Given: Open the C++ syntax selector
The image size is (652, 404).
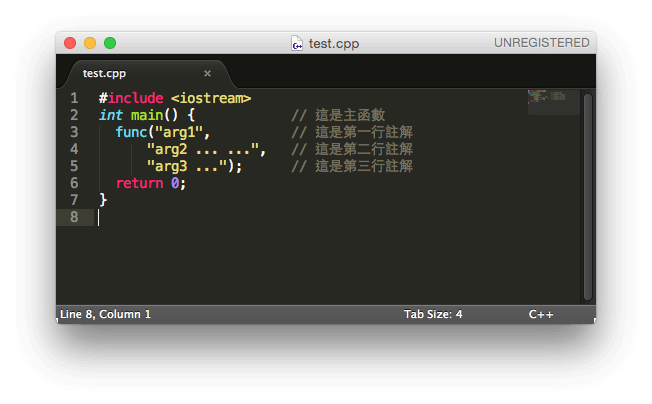Looking at the screenshot, I should pos(541,314).
